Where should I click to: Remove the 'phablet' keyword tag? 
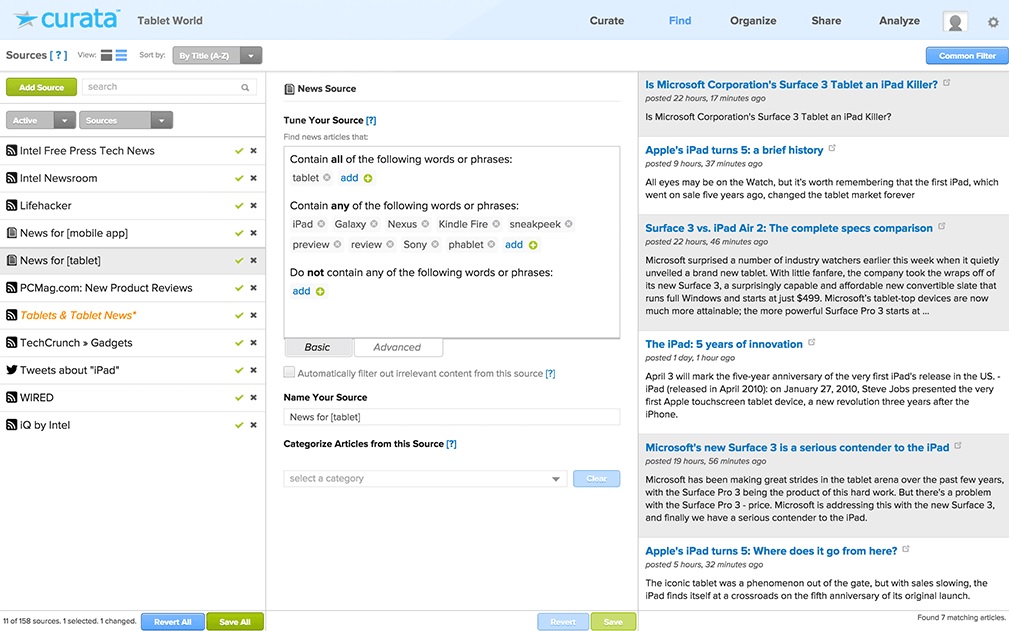coord(492,244)
